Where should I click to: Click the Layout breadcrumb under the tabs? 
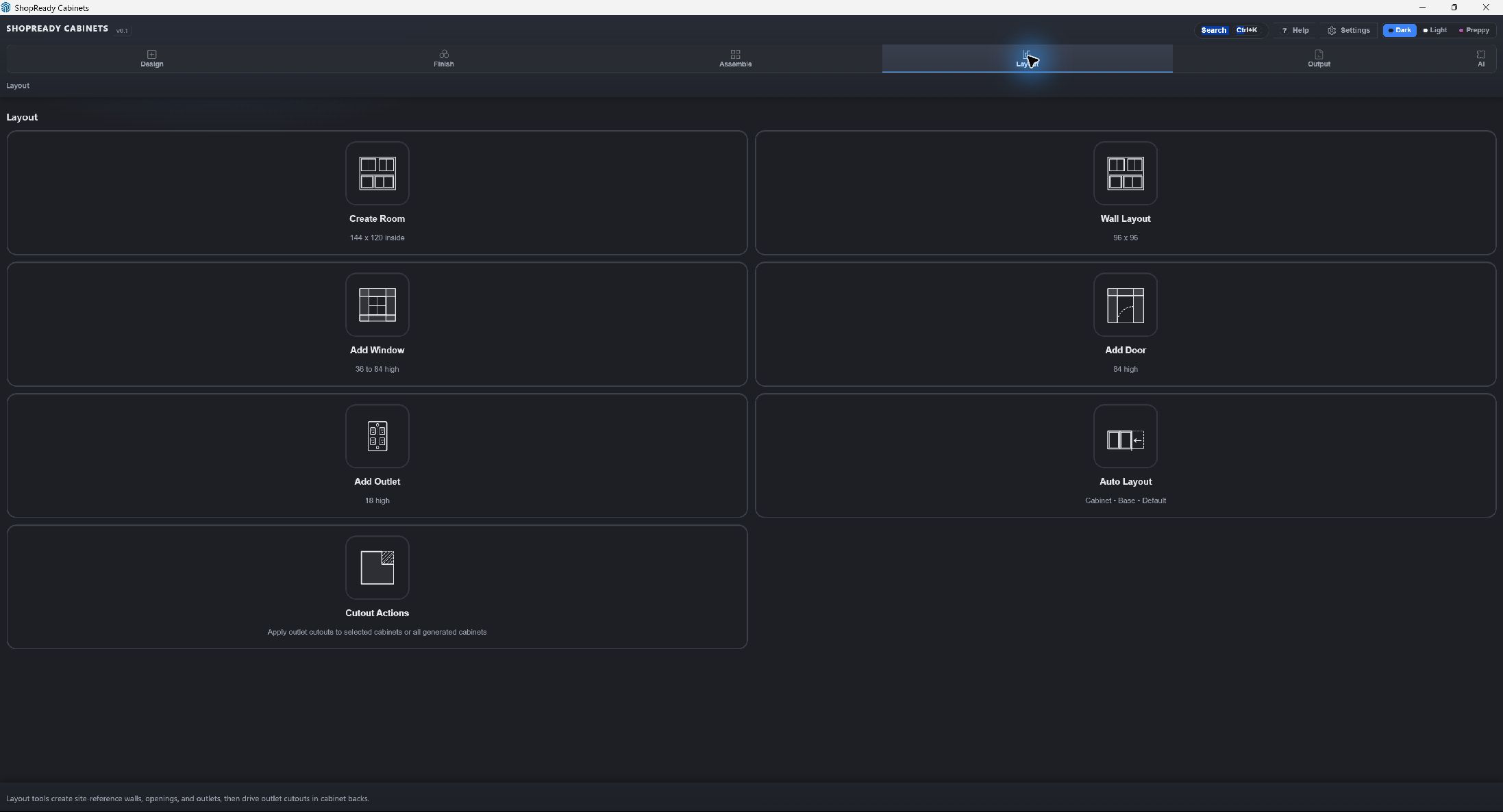[18, 86]
